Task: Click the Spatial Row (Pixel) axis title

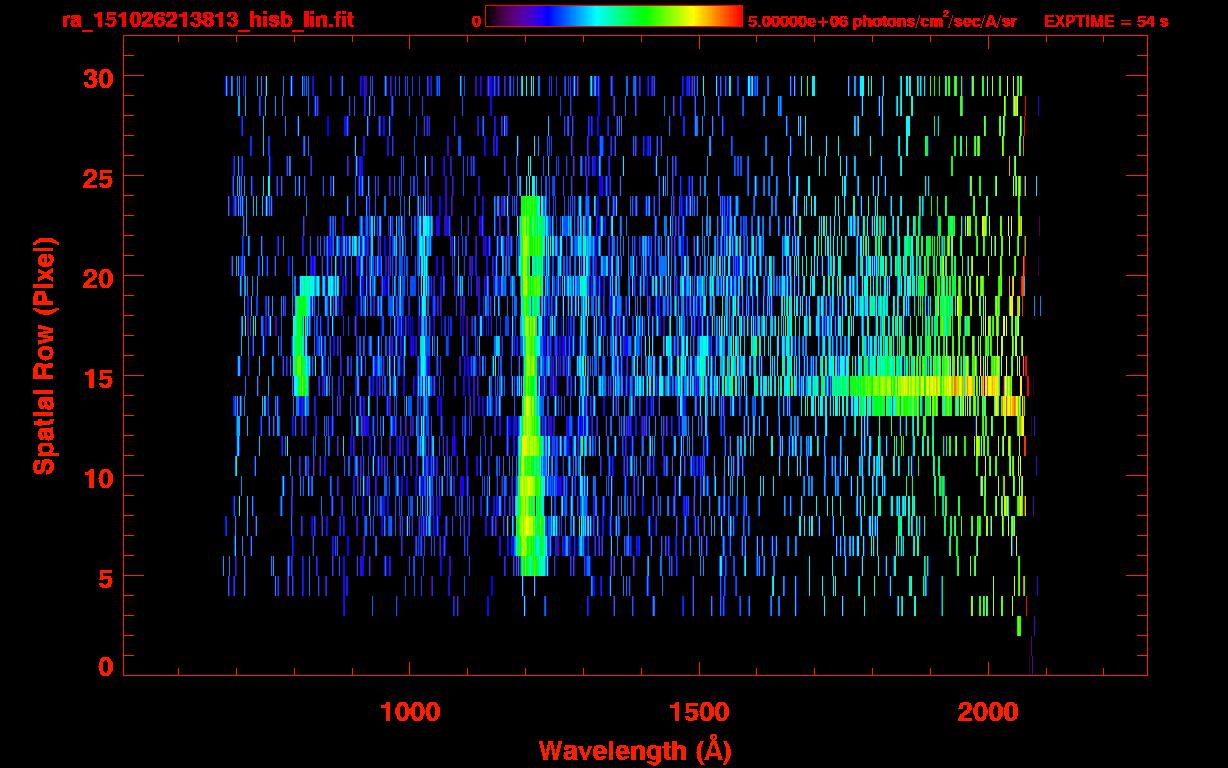Action: 43,355
